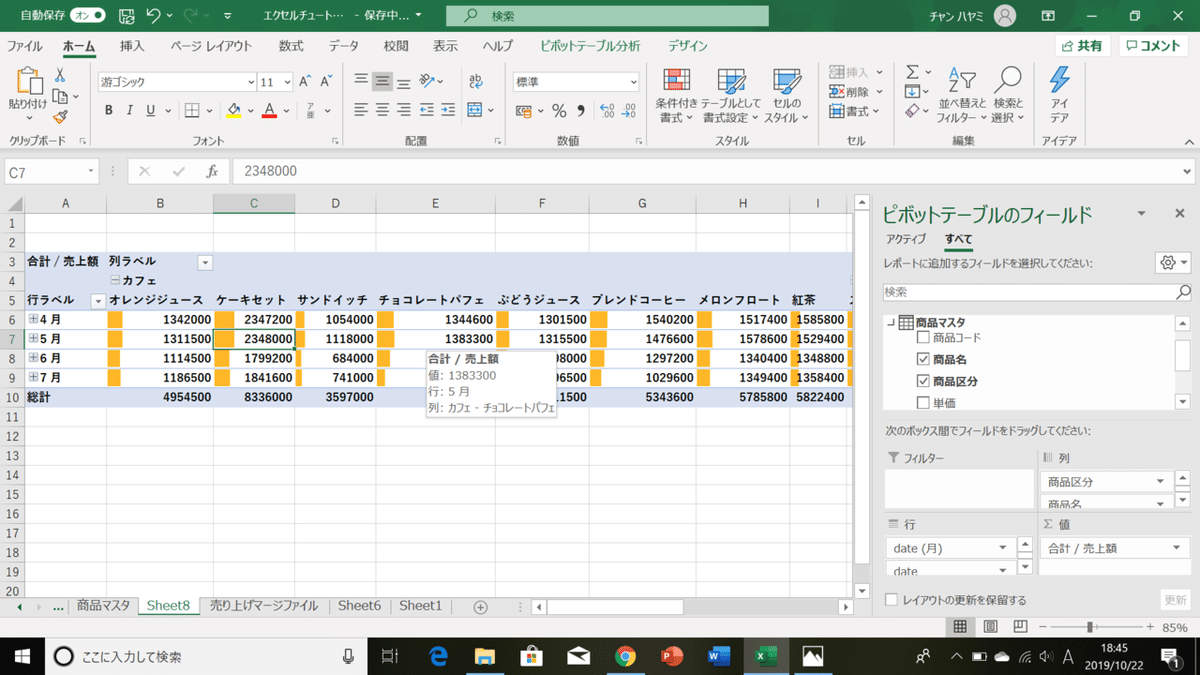Click the cell borders icon
This screenshot has height=675, width=1200.
tap(193, 110)
